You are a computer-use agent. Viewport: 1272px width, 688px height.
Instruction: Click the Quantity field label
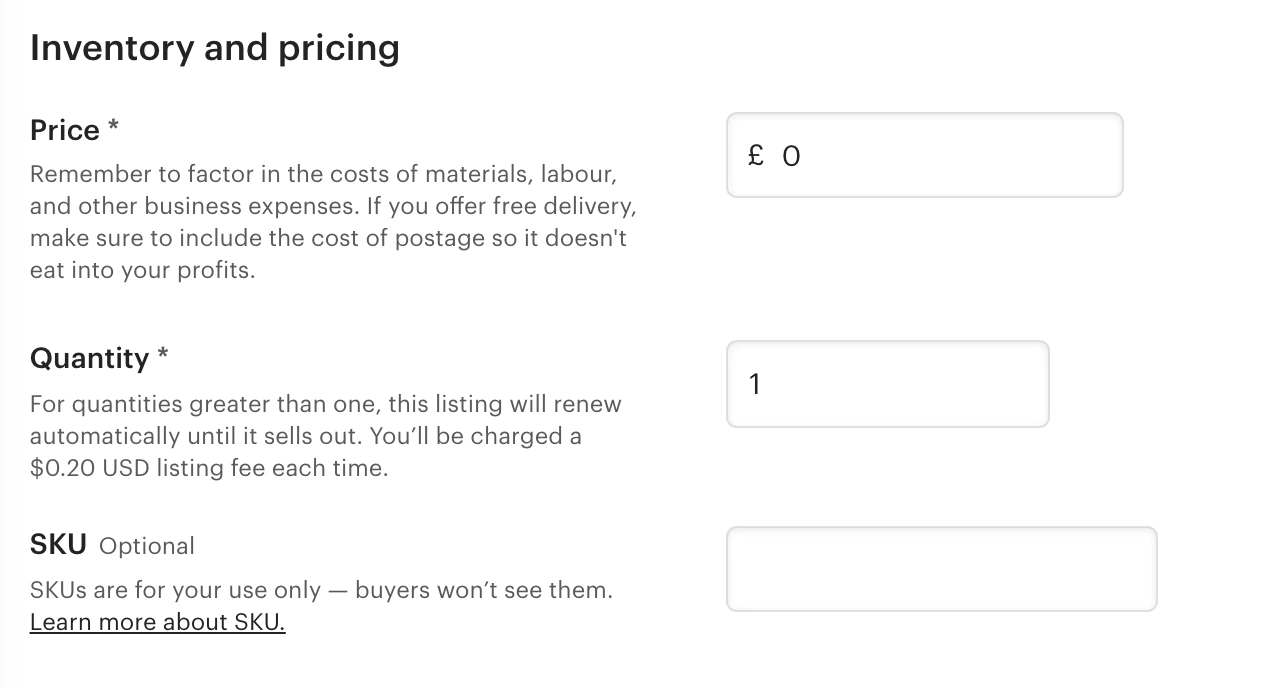[89, 358]
